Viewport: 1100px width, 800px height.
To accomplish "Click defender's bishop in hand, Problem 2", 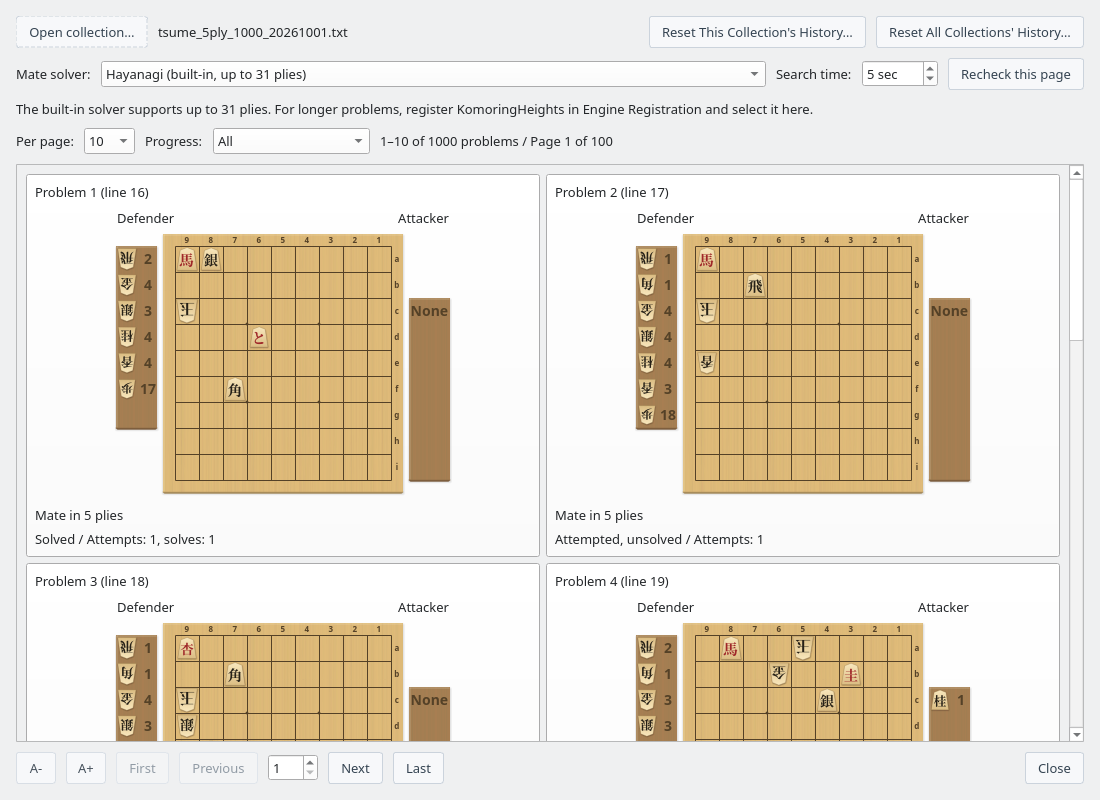I will (647, 285).
